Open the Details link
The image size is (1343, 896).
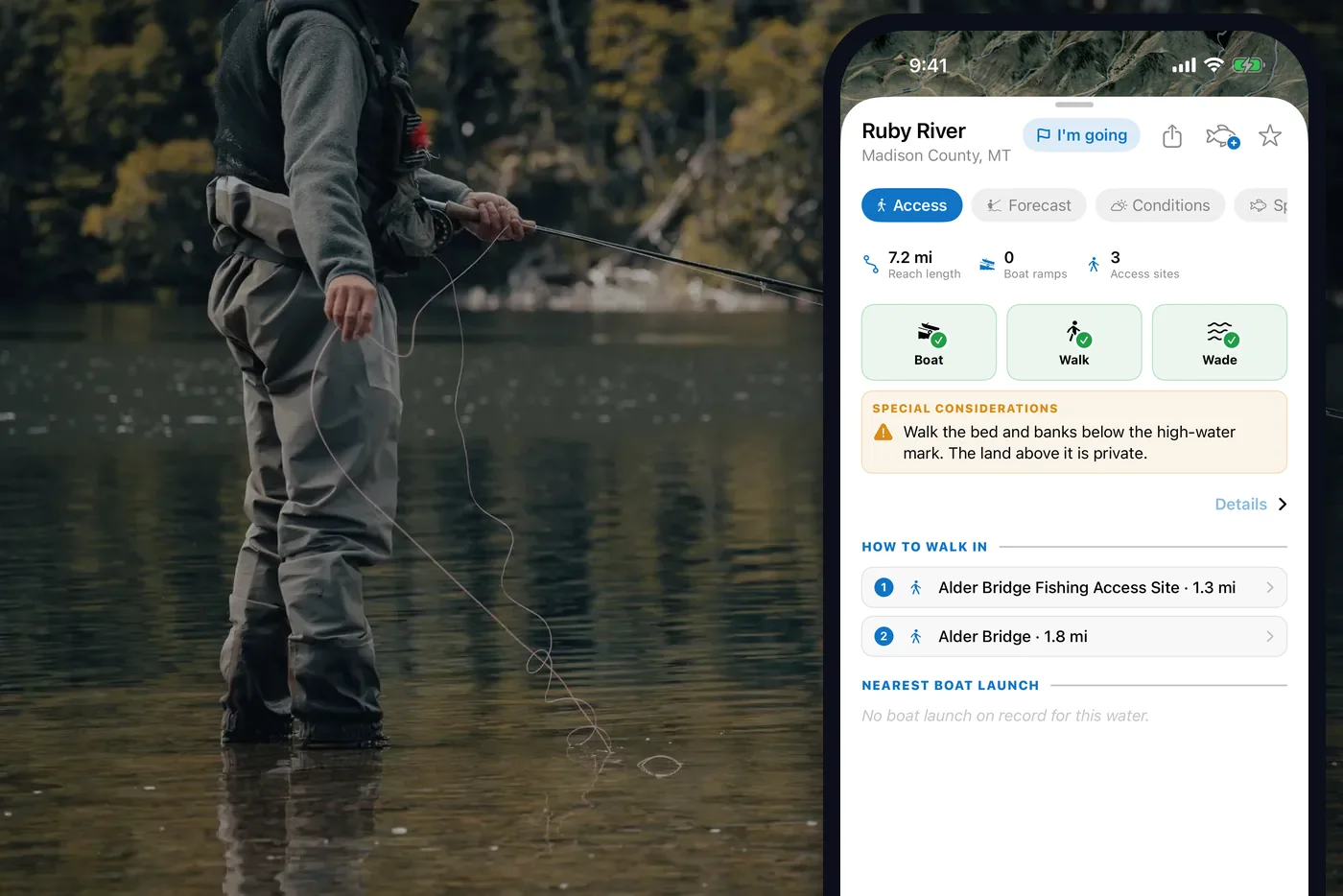tap(1240, 505)
